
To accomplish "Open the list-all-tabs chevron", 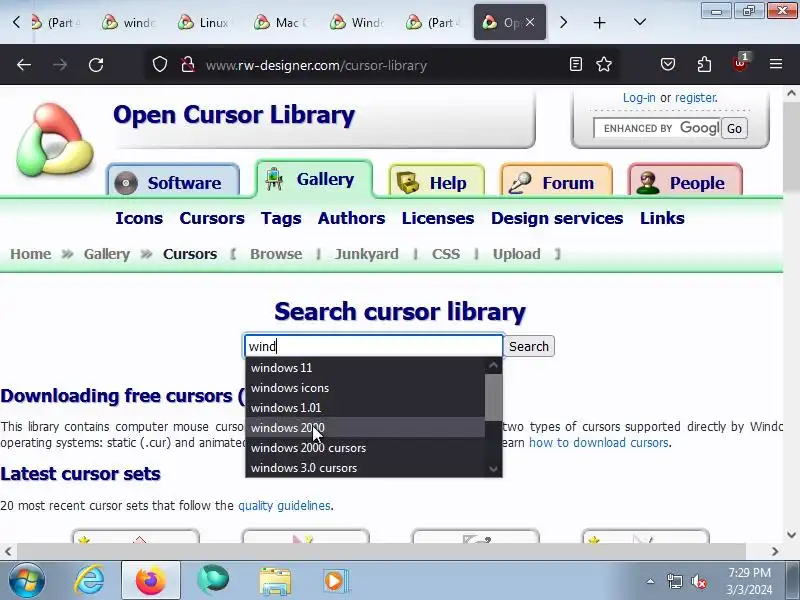I will pos(640,22).
